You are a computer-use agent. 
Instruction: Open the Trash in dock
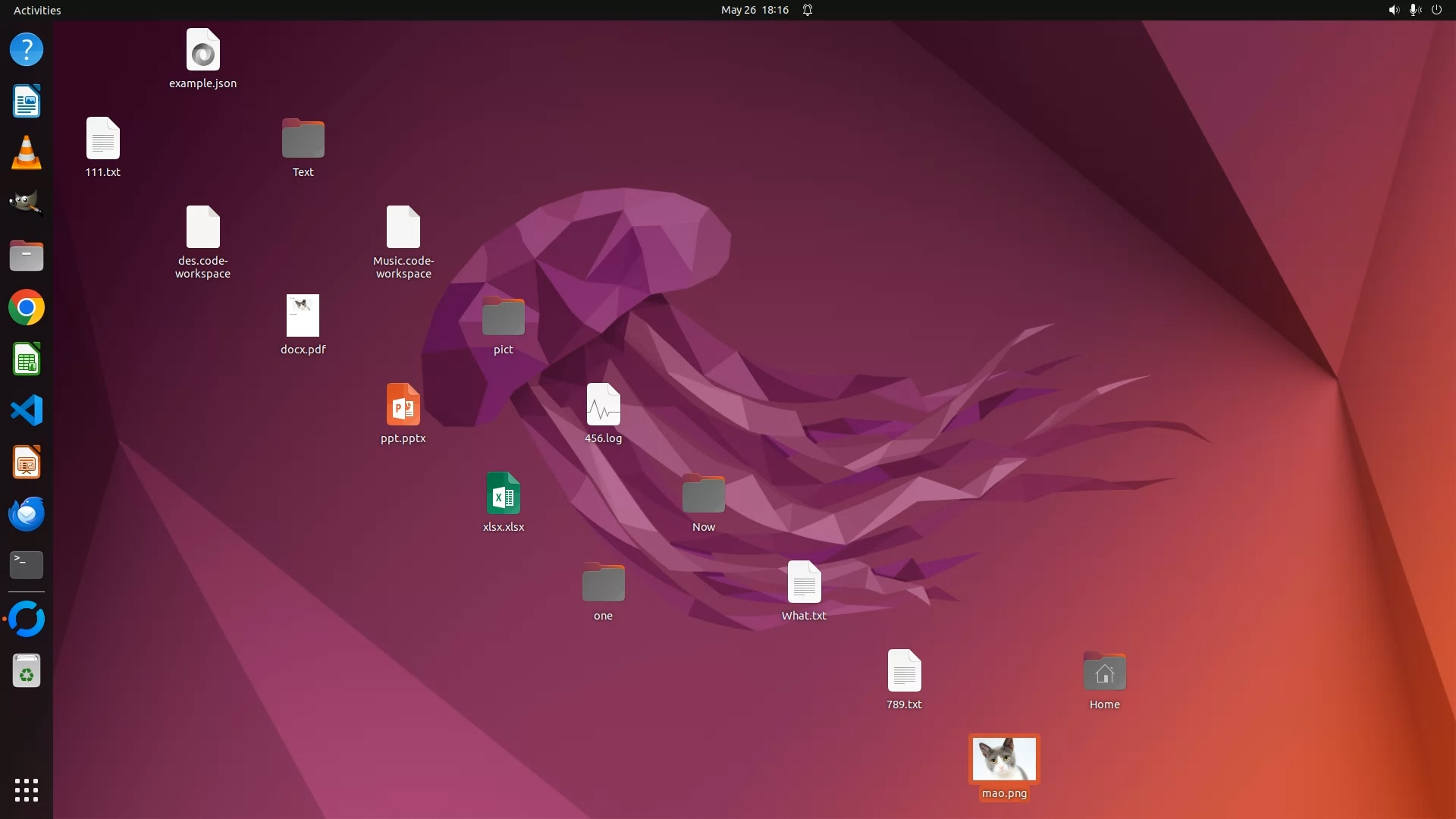(27, 672)
